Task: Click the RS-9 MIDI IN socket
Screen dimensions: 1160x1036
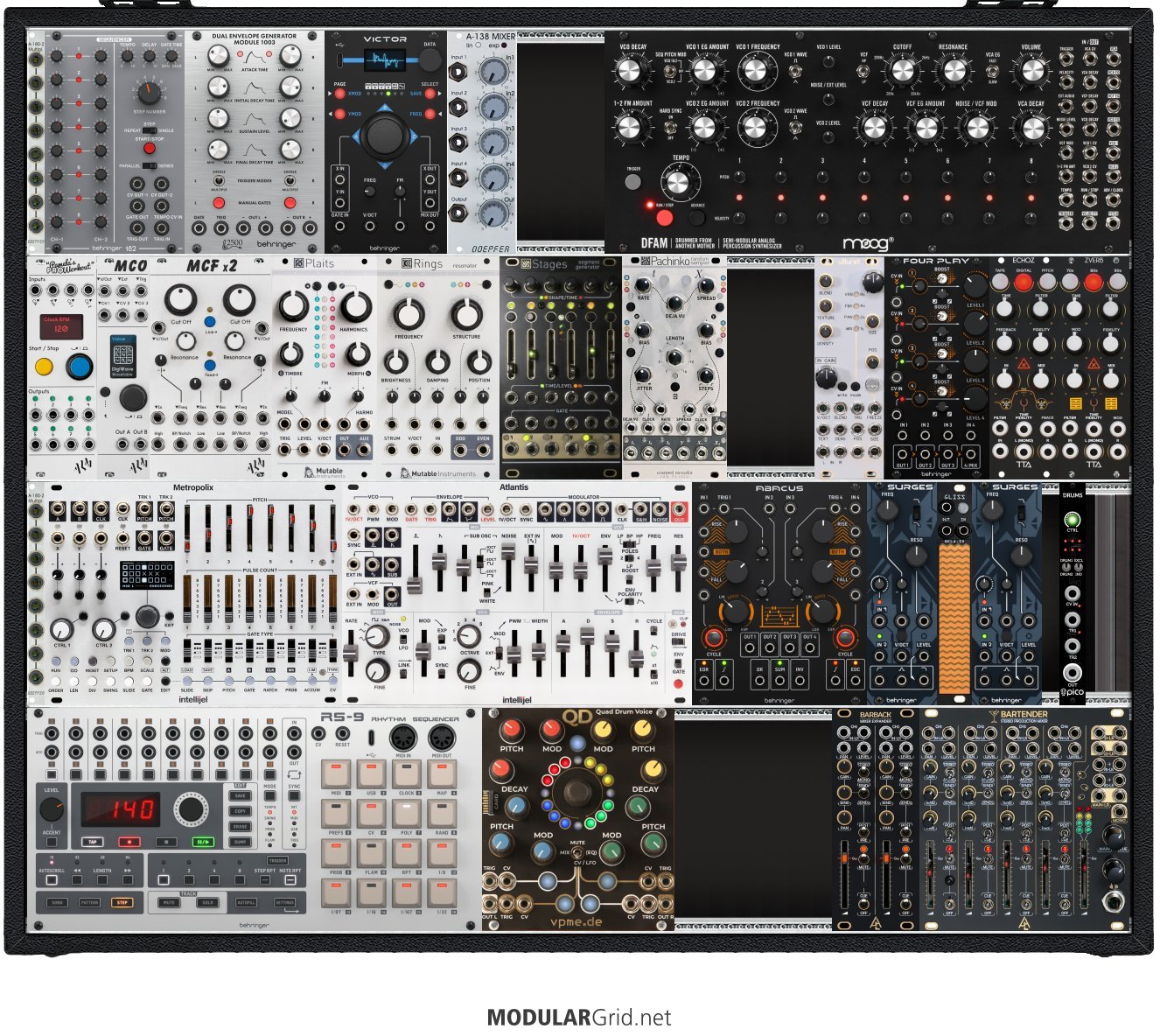Action: coord(403,738)
